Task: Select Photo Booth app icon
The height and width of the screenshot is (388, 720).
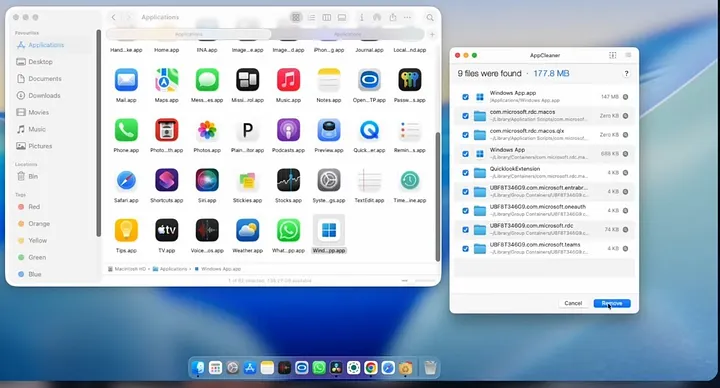Action: click(167, 130)
